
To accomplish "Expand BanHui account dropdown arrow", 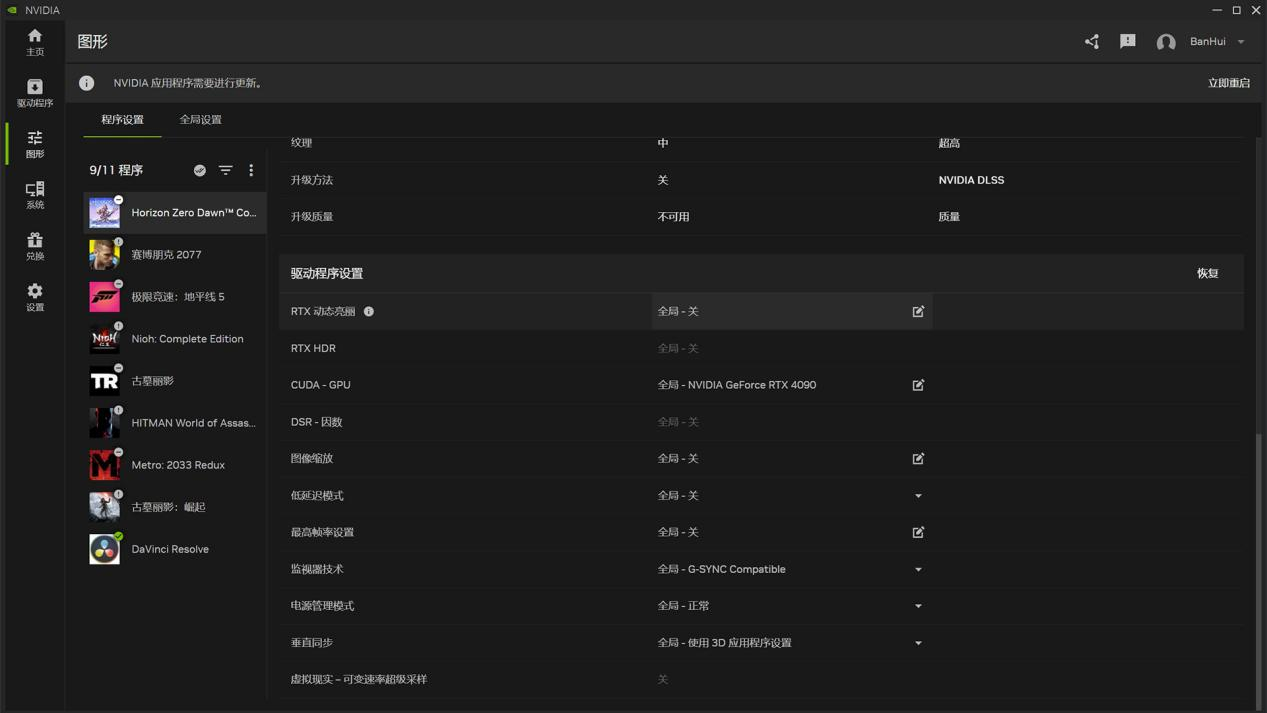I will pyautogui.click(x=1241, y=42).
